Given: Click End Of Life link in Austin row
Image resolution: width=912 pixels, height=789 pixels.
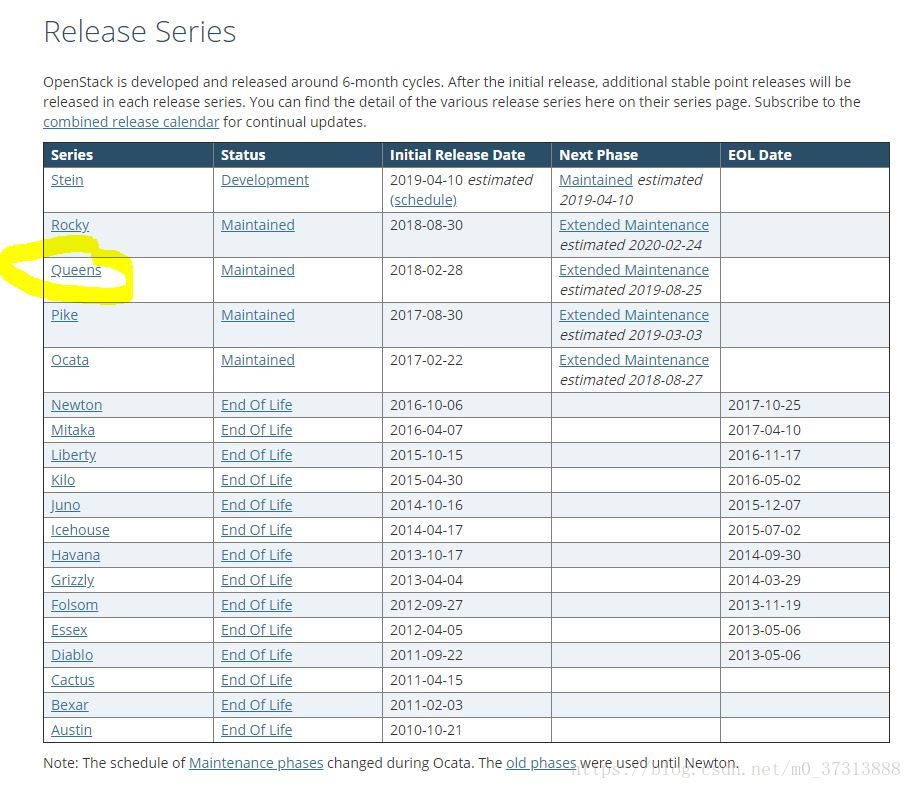Looking at the screenshot, I should coord(256,730).
